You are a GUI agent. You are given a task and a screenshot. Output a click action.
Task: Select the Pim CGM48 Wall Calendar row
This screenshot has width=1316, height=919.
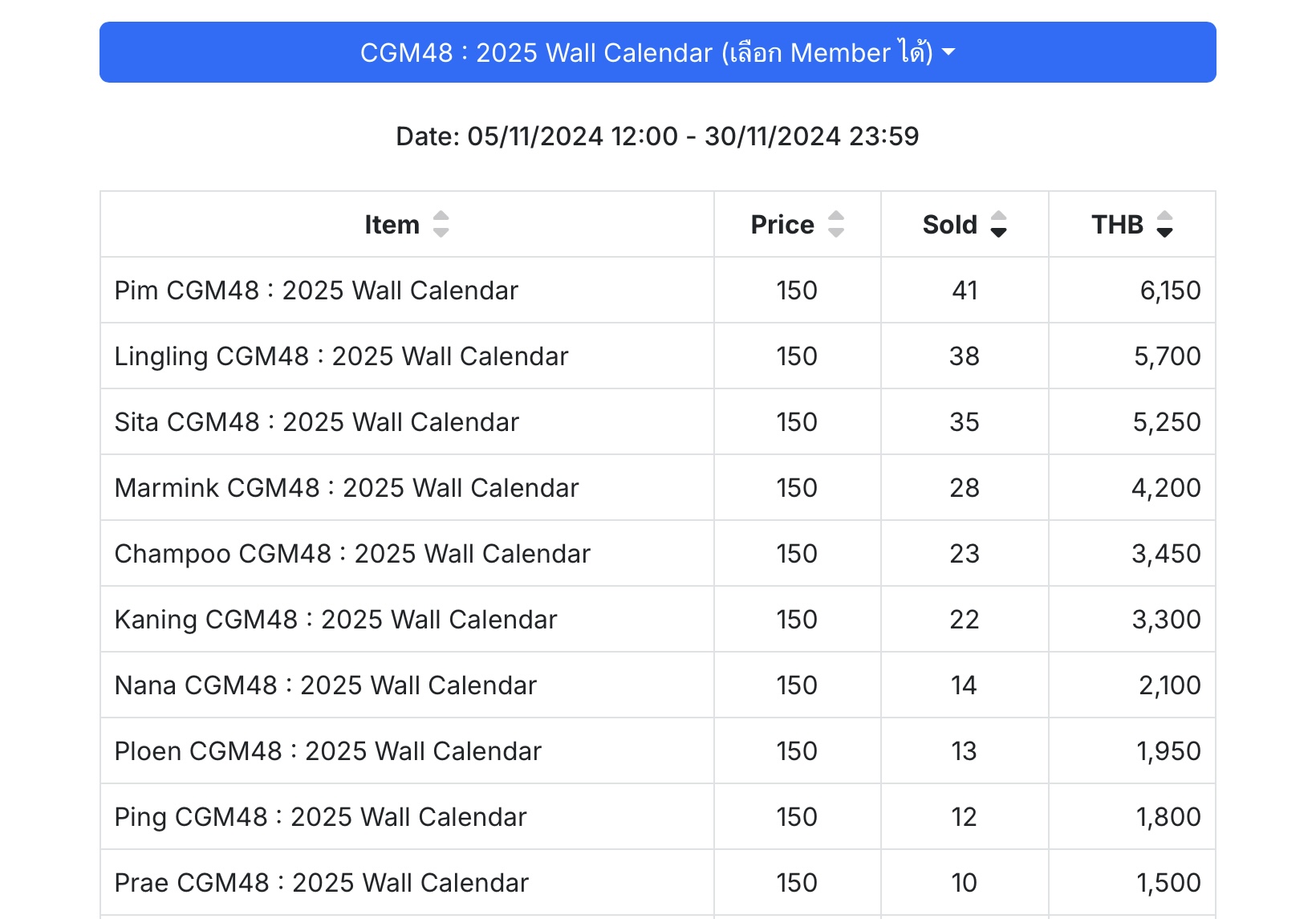[x=657, y=290]
